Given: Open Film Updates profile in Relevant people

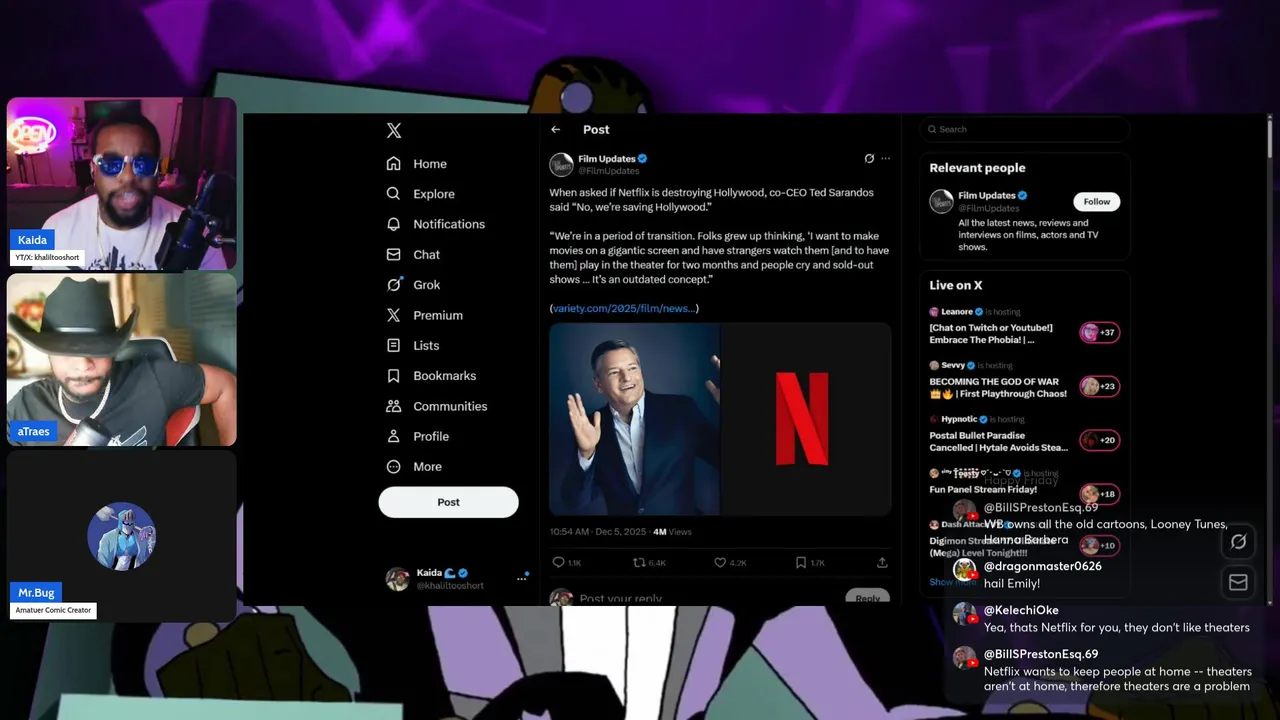Looking at the screenshot, I should (x=987, y=195).
